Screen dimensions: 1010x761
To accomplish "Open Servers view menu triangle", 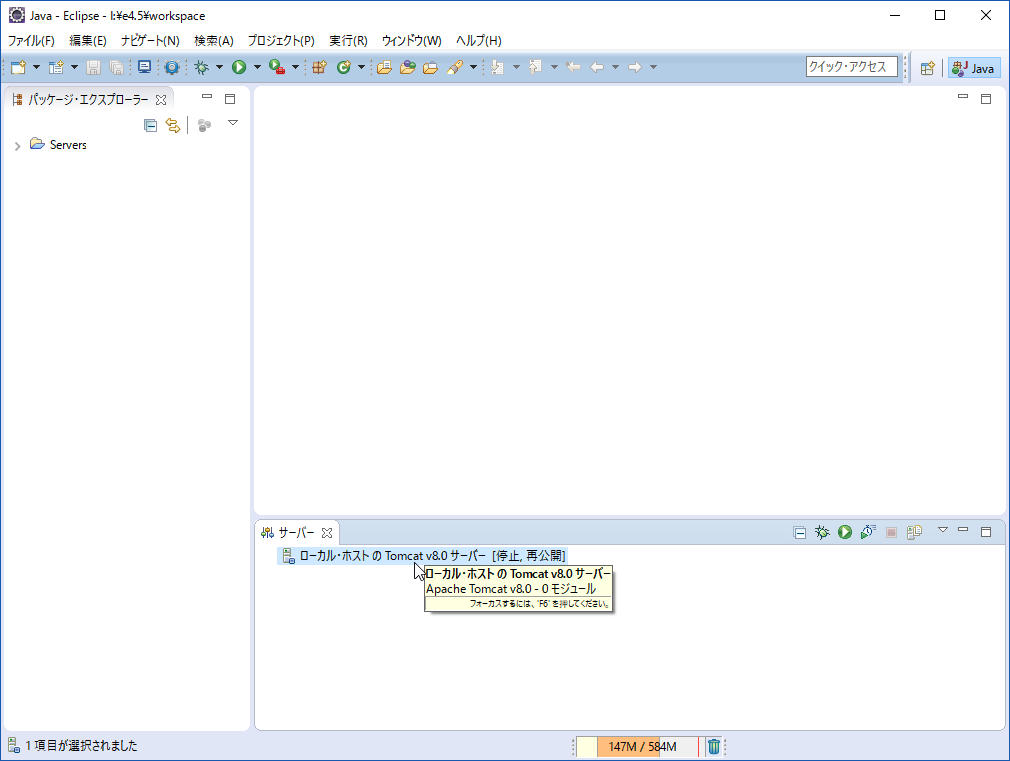I will [x=943, y=530].
